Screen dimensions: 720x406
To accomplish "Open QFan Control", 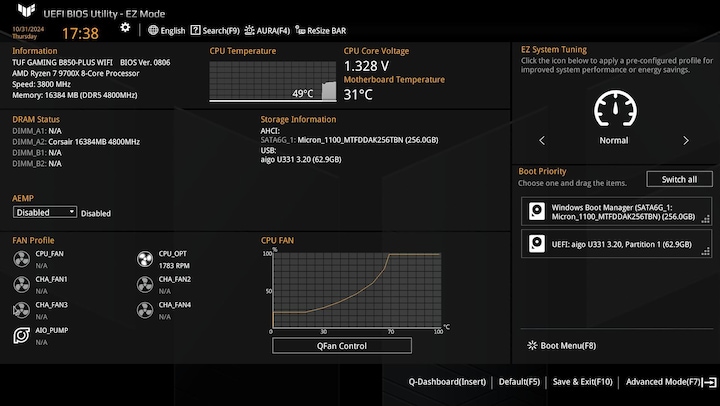I will point(342,346).
